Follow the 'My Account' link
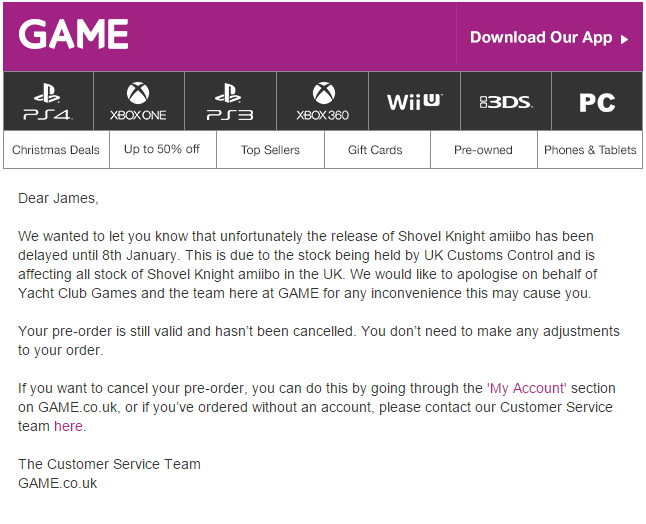 527,388
